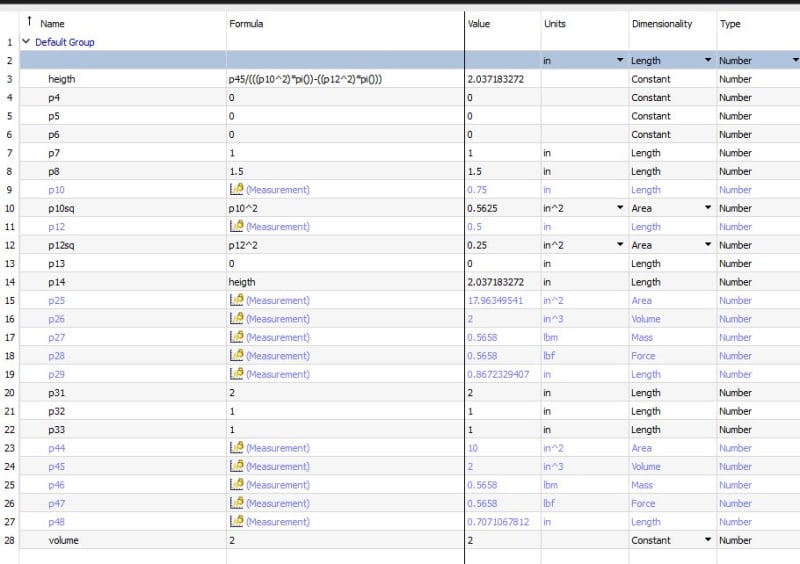Select row number 14 header
800x564 pixels.
pos(10,282)
